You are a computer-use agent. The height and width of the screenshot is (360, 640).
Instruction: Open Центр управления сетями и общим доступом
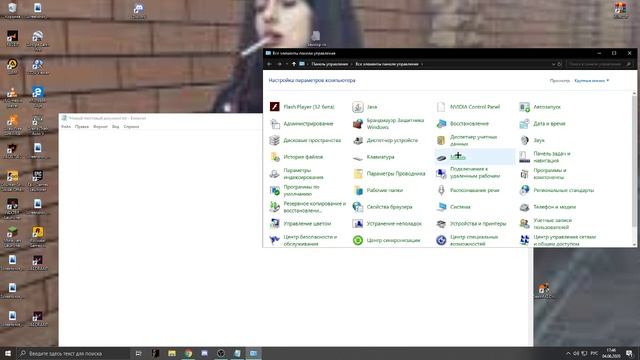click(x=558, y=240)
